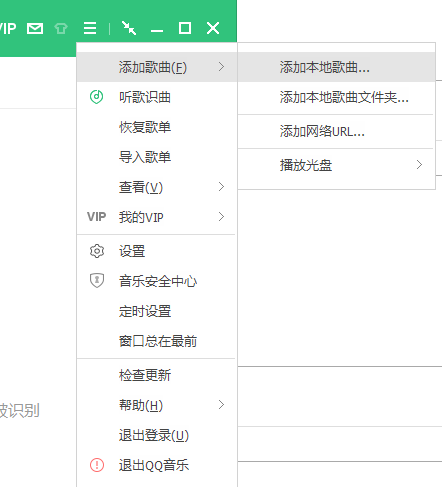This screenshot has width=442, height=487.
Task: Click the VIP badge icon beside 我的VIP
Action: 97,217
